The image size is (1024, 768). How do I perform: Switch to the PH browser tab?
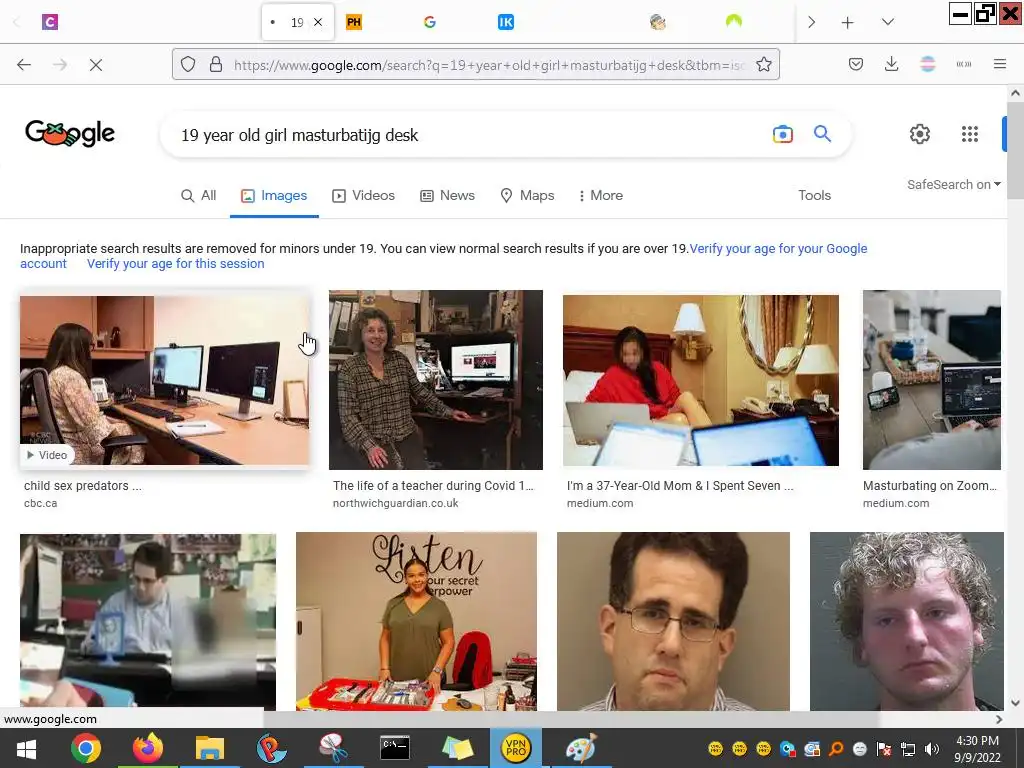tap(354, 22)
